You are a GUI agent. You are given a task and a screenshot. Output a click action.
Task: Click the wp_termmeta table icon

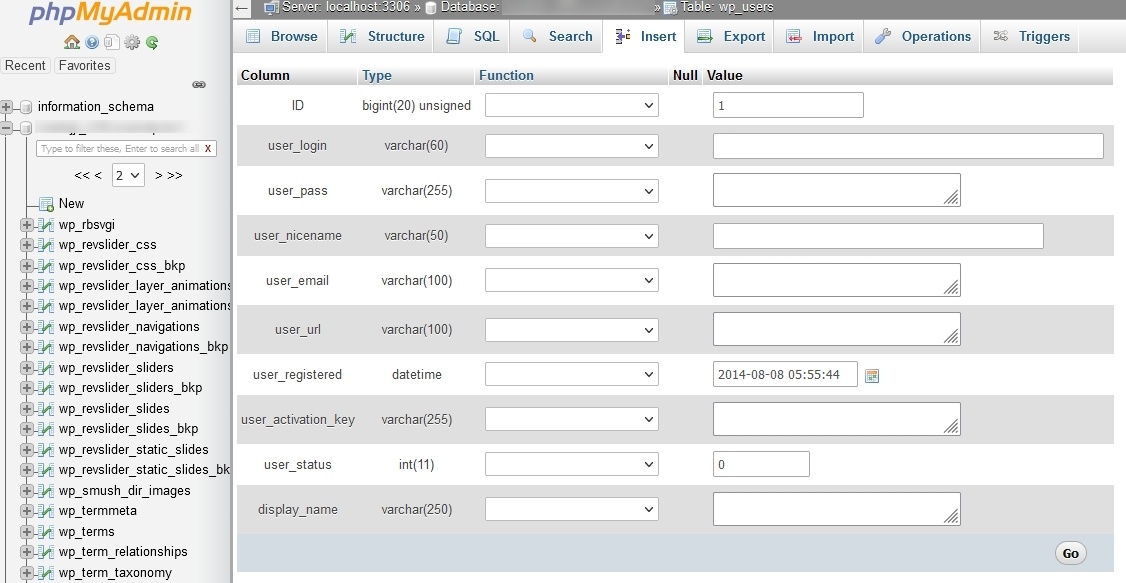click(46, 510)
